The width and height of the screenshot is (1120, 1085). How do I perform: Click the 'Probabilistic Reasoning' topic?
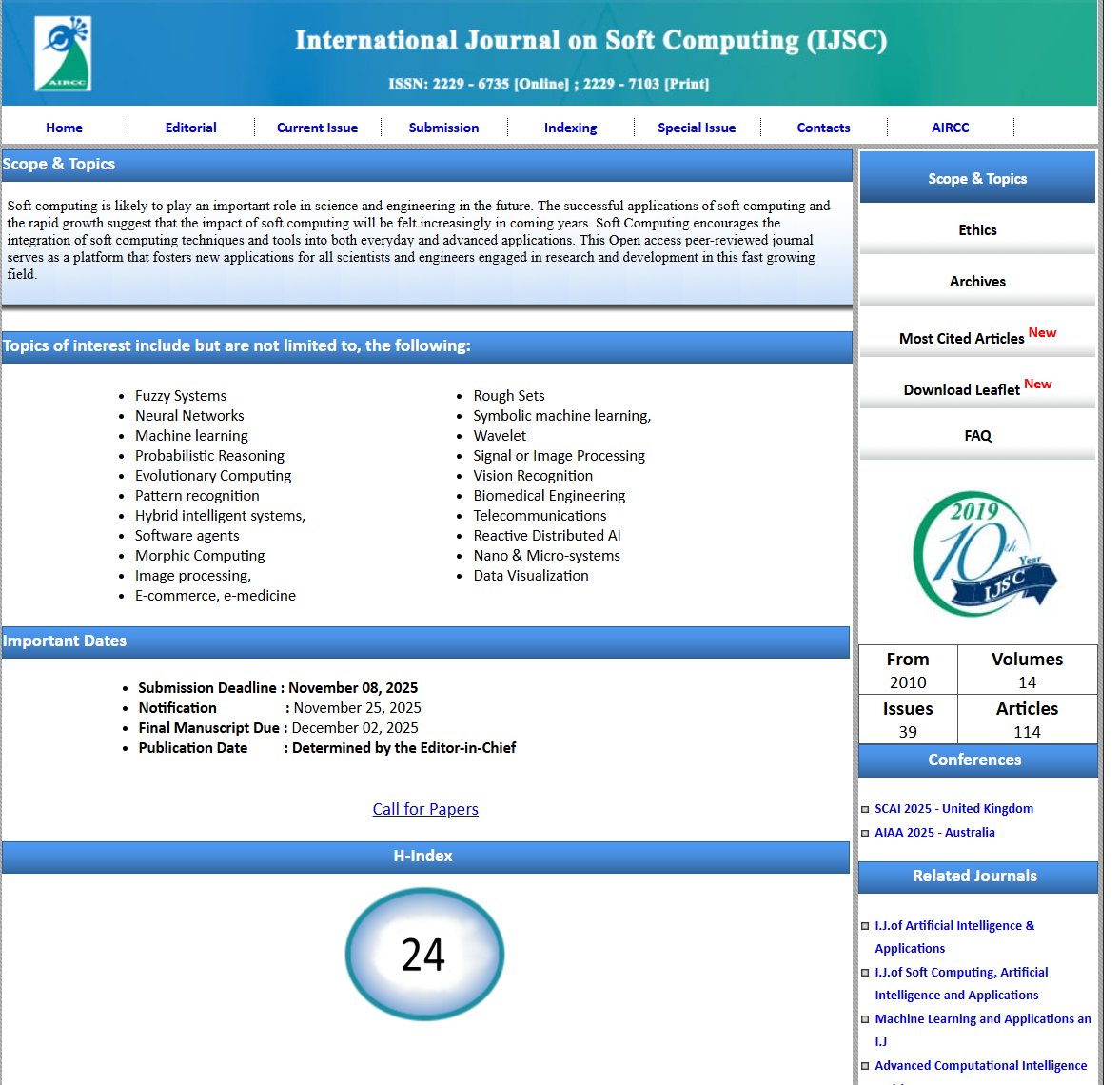(209, 456)
